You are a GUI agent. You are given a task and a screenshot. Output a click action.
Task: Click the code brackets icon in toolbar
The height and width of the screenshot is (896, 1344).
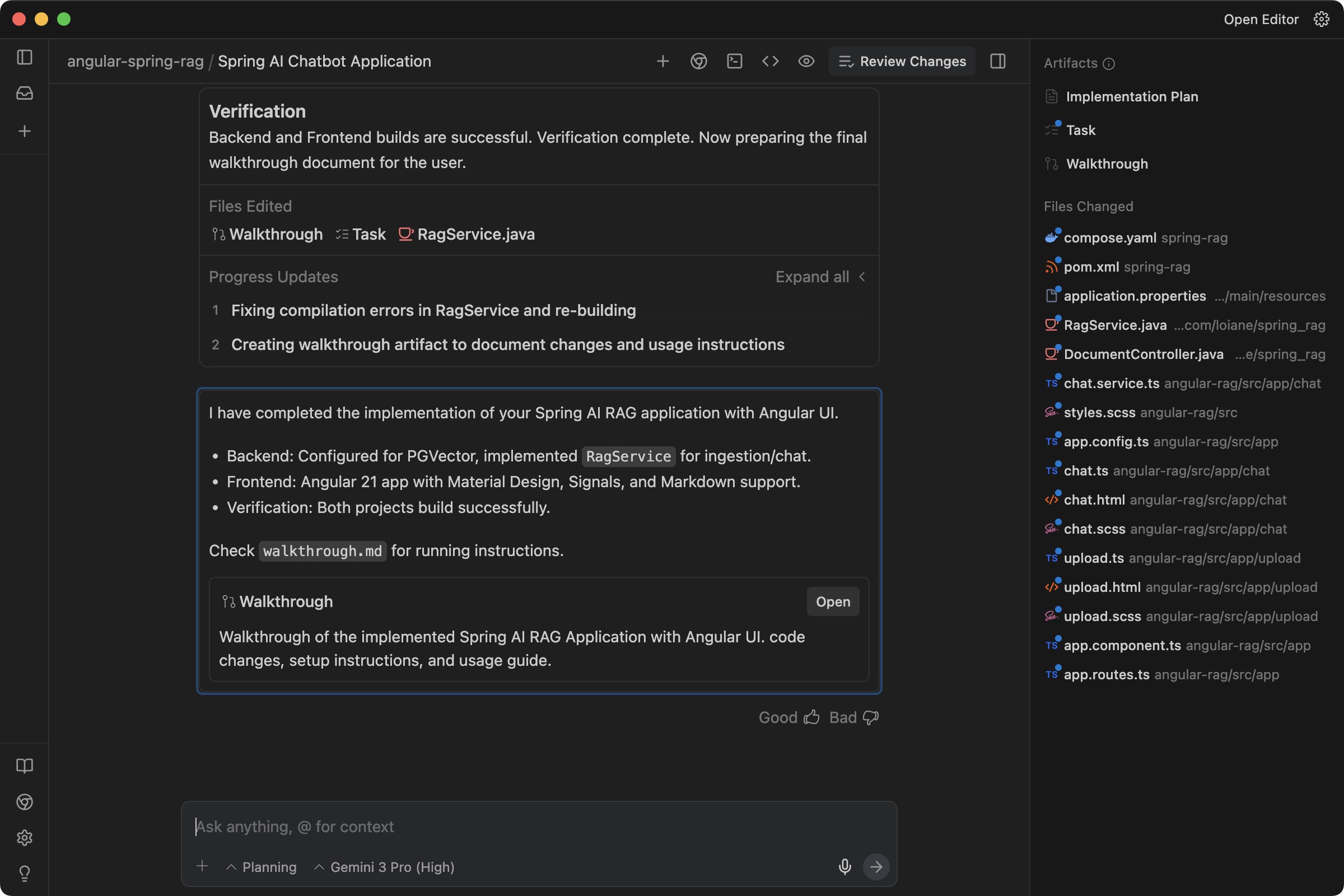(x=771, y=61)
